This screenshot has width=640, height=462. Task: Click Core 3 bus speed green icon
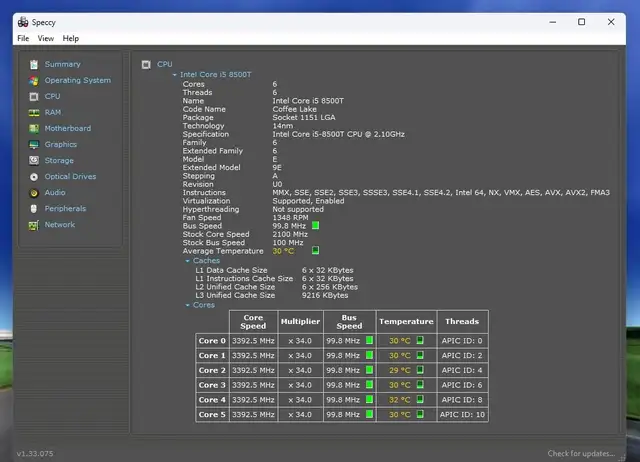tap(369, 384)
